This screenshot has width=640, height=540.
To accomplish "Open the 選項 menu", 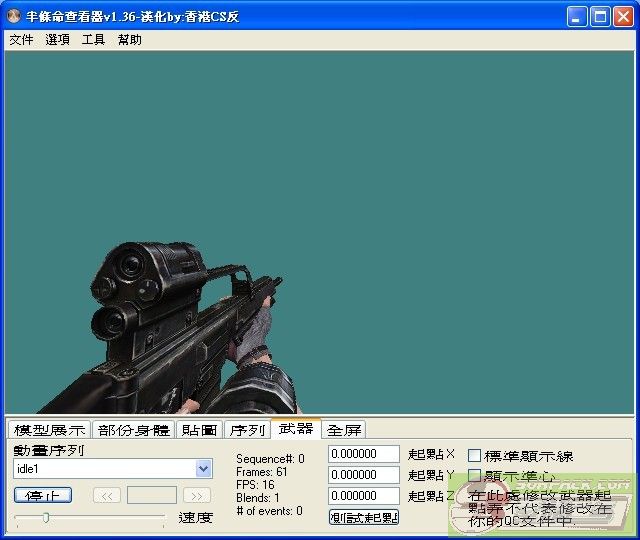I will point(57,40).
